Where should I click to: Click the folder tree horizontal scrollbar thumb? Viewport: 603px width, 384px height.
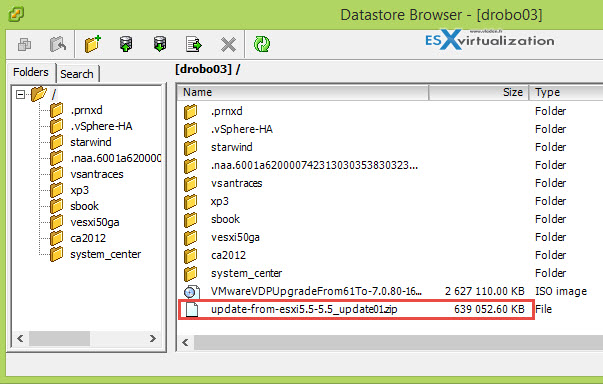coord(60,339)
